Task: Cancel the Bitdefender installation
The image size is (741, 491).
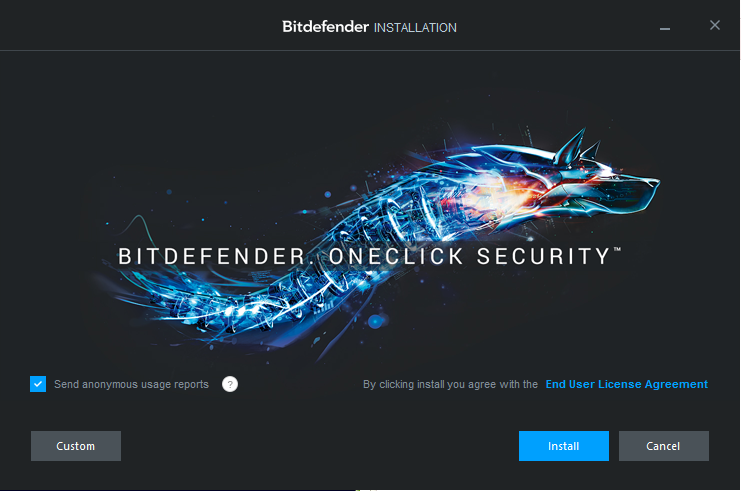Action: [663, 446]
